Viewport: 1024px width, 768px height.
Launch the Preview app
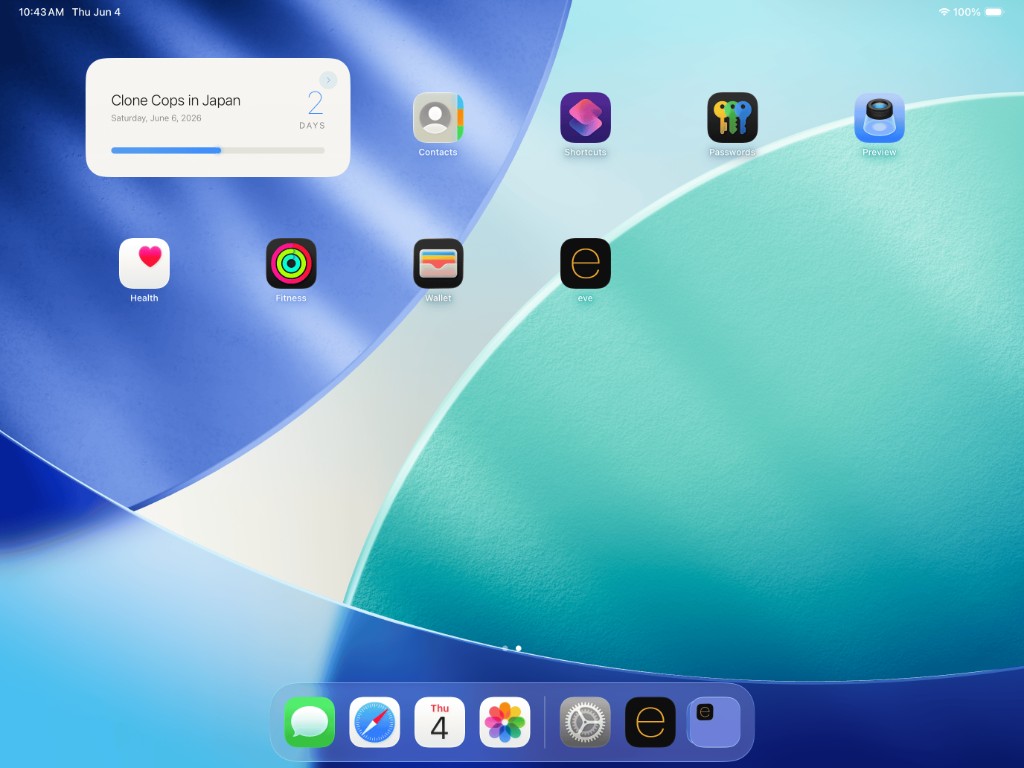point(879,118)
